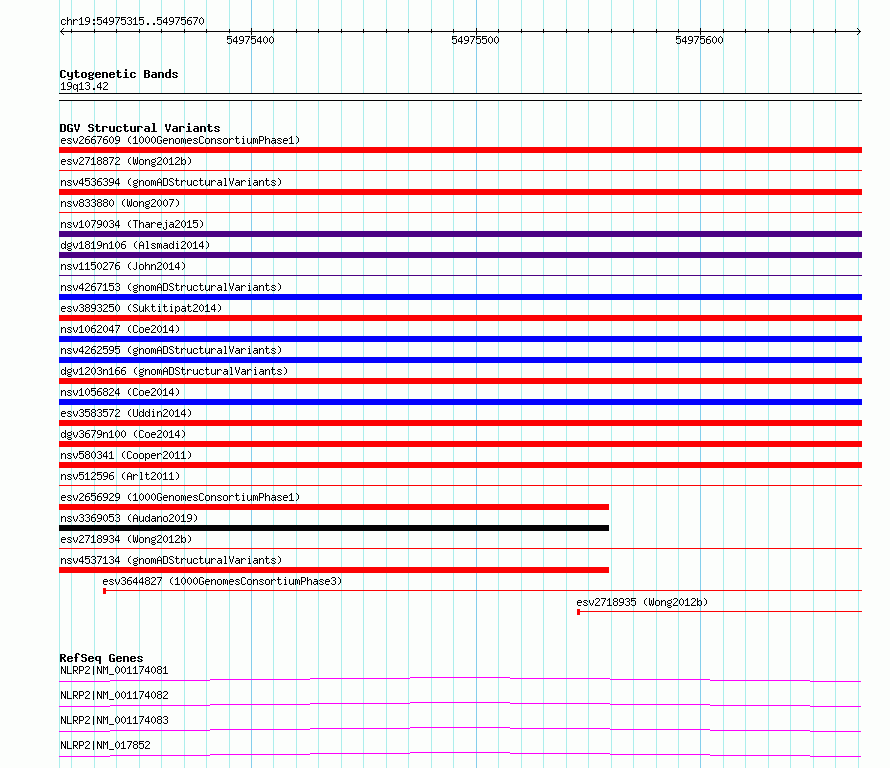This screenshot has height=768, width=890.
Task: Click the Cytogenetic Bands track heading
Action: point(119,74)
